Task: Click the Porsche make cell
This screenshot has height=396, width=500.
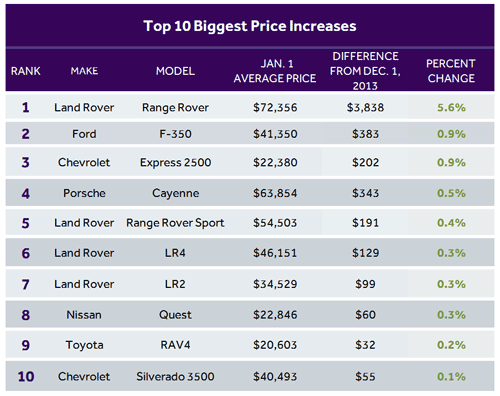Action: click(x=84, y=193)
